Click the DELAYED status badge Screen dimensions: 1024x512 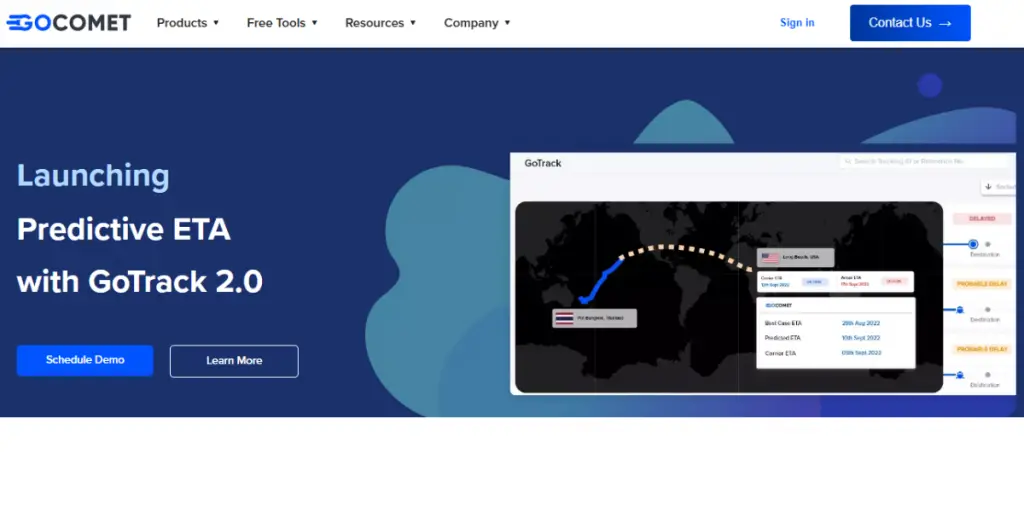tap(980, 218)
